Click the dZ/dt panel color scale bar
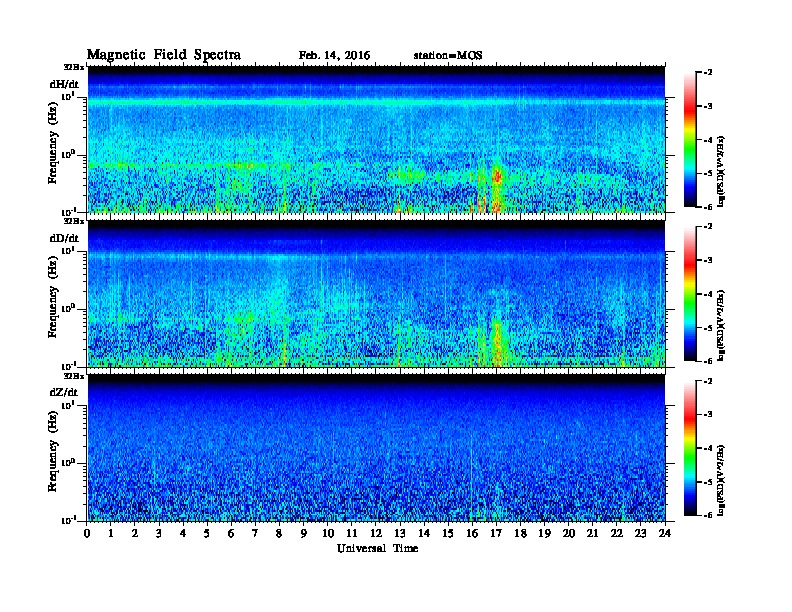Image resolution: width=792 pixels, height=612 pixels. [690, 448]
